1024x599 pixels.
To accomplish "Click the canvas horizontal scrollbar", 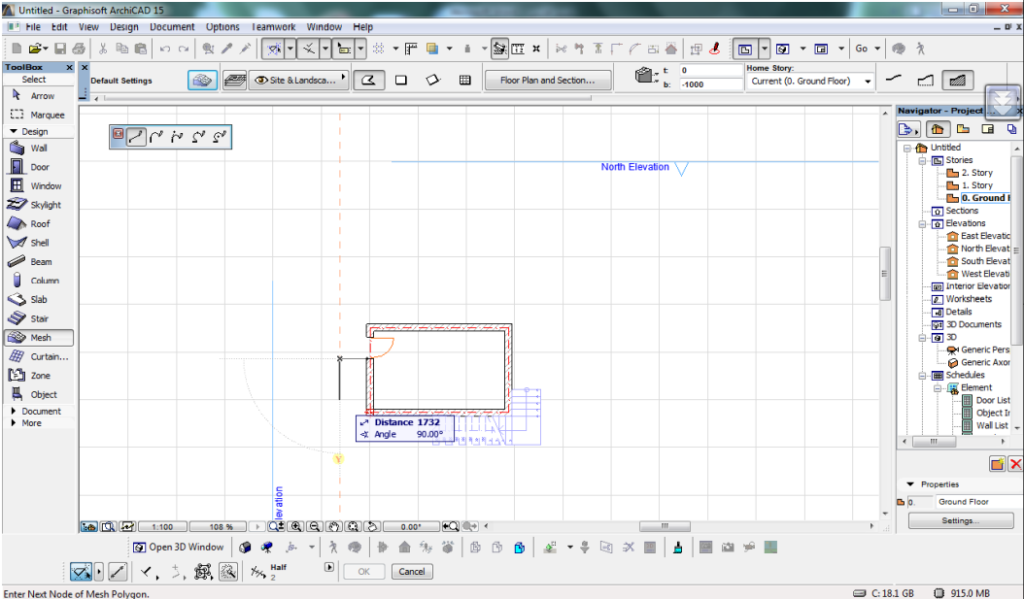I will click(x=664, y=526).
